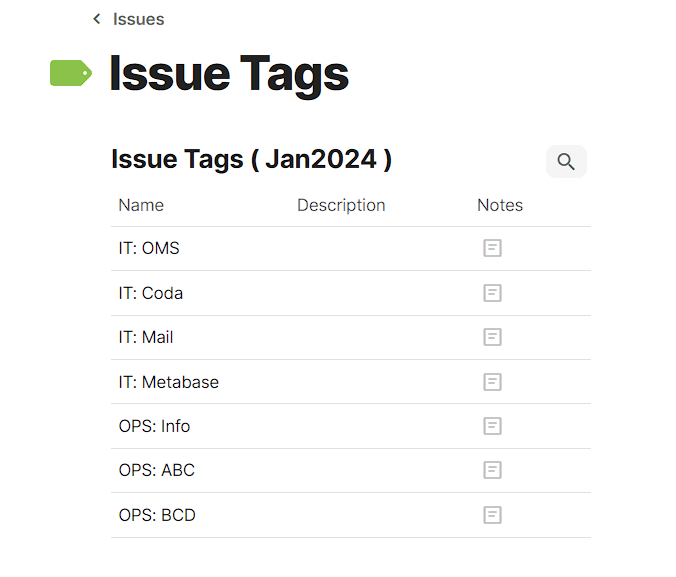Select the IT: Metabase tag name
The image size is (676, 577).
(x=168, y=382)
